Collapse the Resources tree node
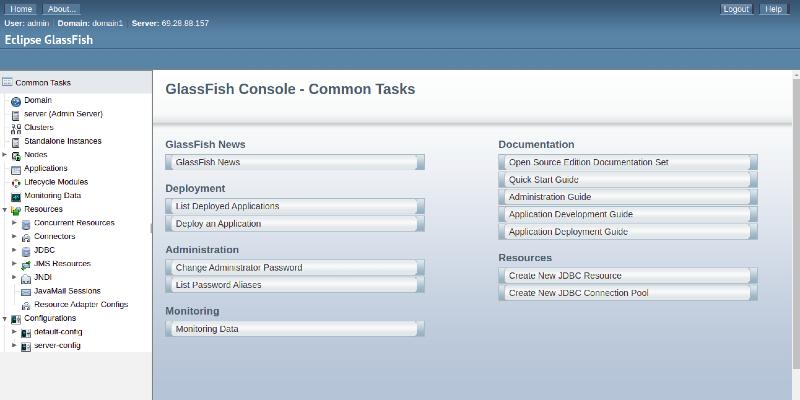This screenshot has width=800, height=400. pyautogui.click(x=5, y=210)
